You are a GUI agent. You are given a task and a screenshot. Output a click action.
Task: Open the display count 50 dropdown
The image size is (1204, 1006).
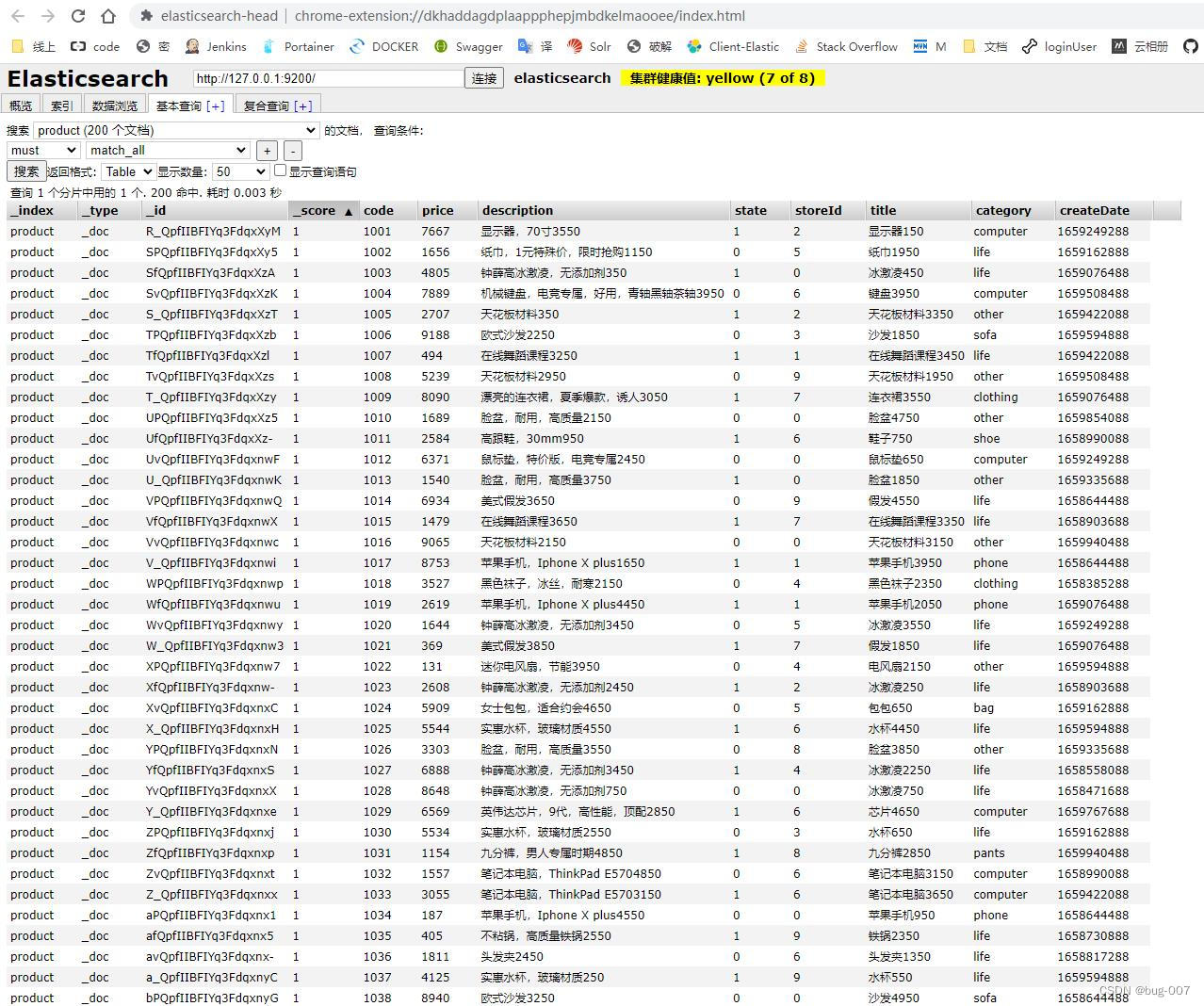pyautogui.click(x=240, y=171)
